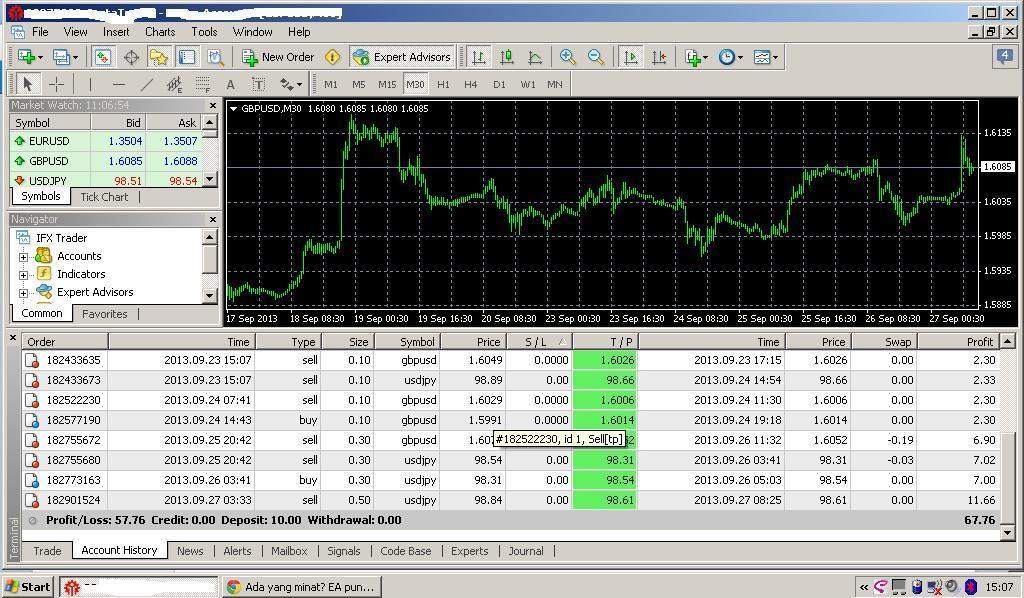Switch chart to Line Chart mode

[x=535, y=57]
